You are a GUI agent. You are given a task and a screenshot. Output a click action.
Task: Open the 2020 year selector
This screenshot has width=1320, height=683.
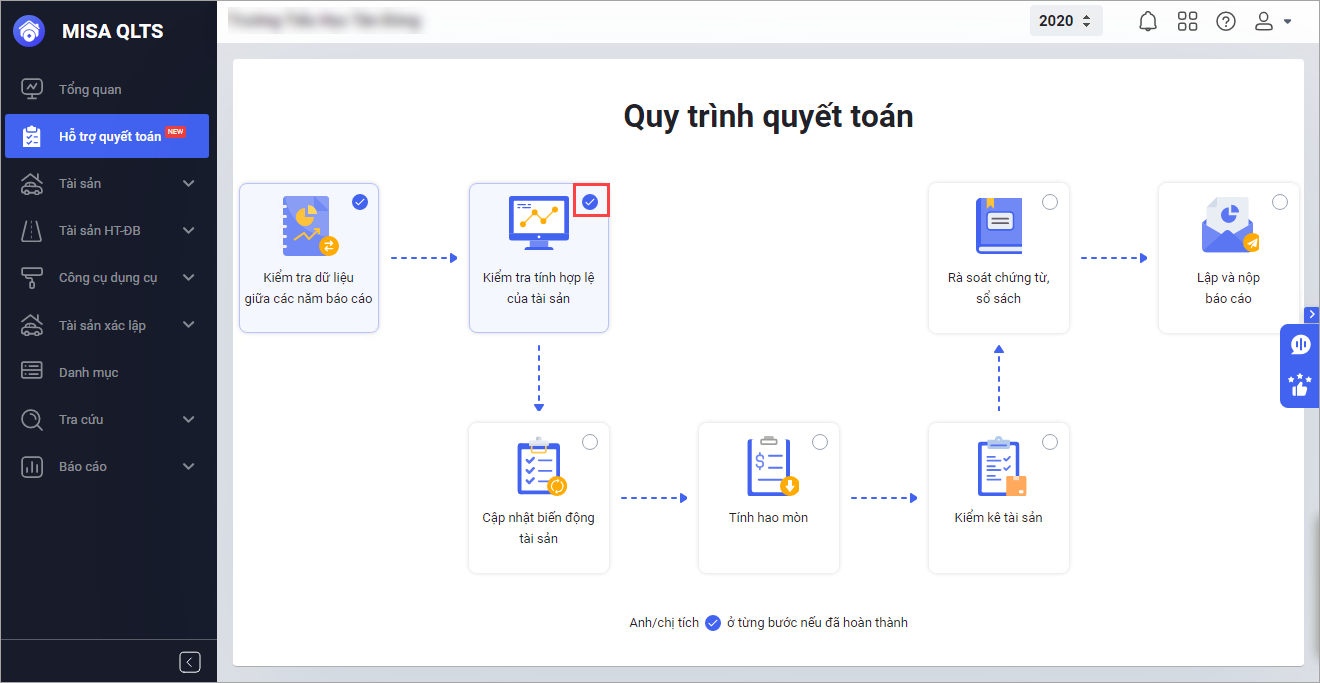[1066, 21]
